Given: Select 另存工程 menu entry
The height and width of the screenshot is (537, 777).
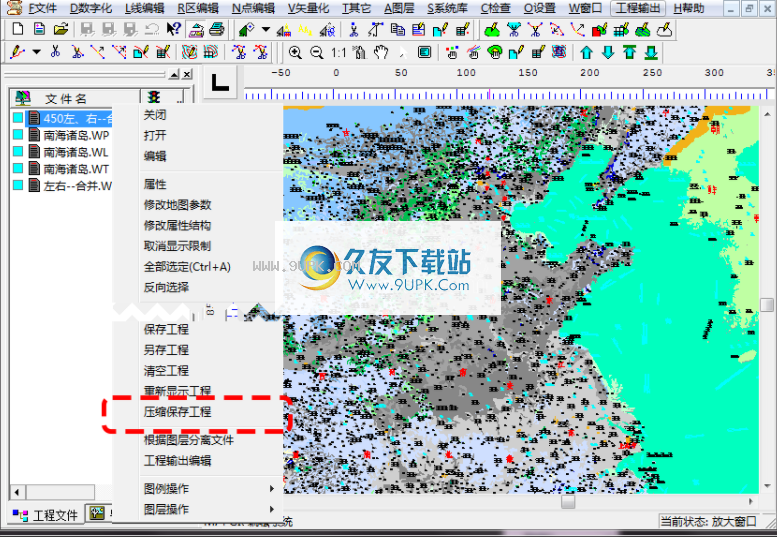Looking at the screenshot, I should (x=166, y=350).
